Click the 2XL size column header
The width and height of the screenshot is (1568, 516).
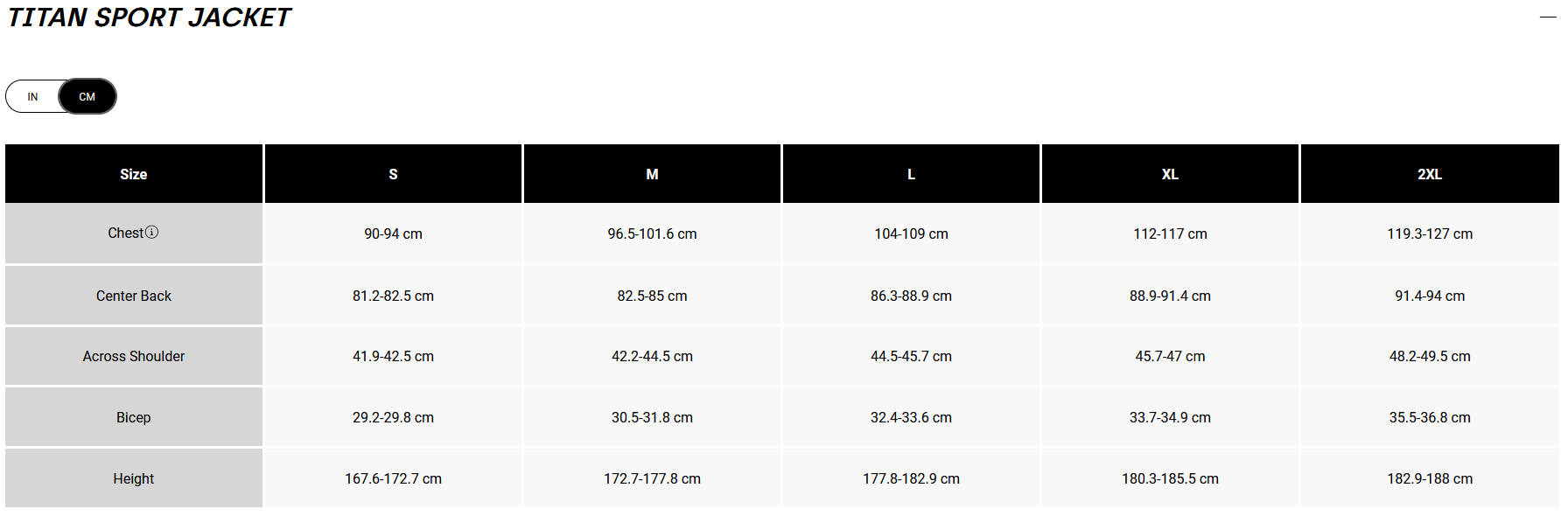tap(1430, 174)
